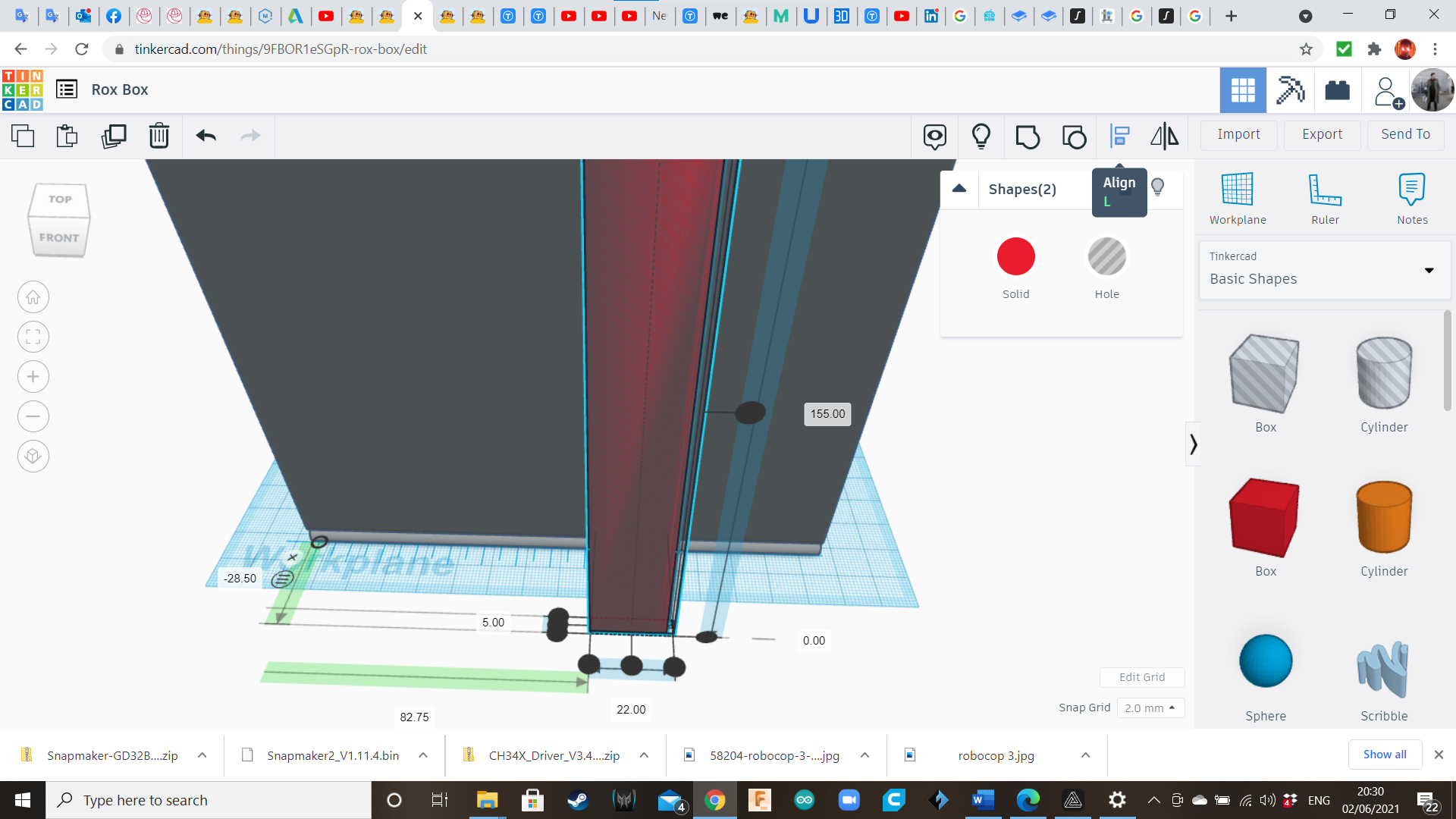Click the Duplicate and repeat icon
Viewport: 1456px width, 819px height.
tap(114, 136)
